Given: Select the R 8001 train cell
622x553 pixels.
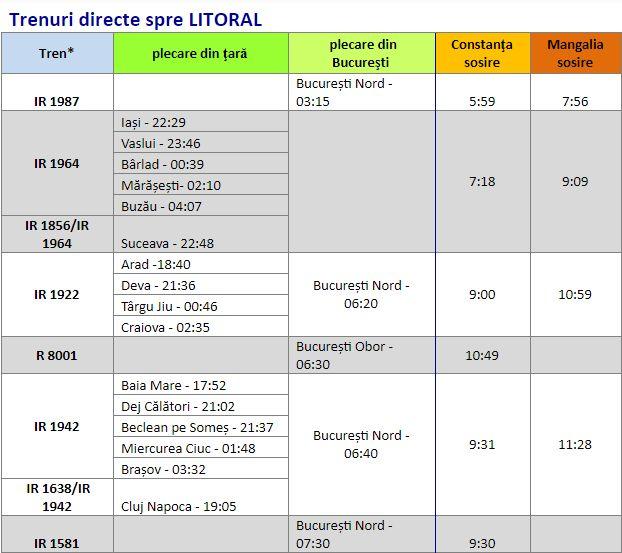Looking at the screenshot, I should point(57,355).
